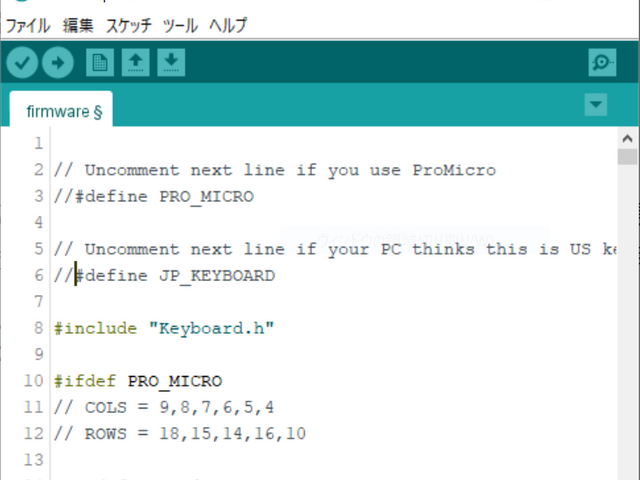The height and width of the screenshot is (480, 640).
Task: Place cursor in #define PRO_MICRO line
Action: tap(154, 197)
